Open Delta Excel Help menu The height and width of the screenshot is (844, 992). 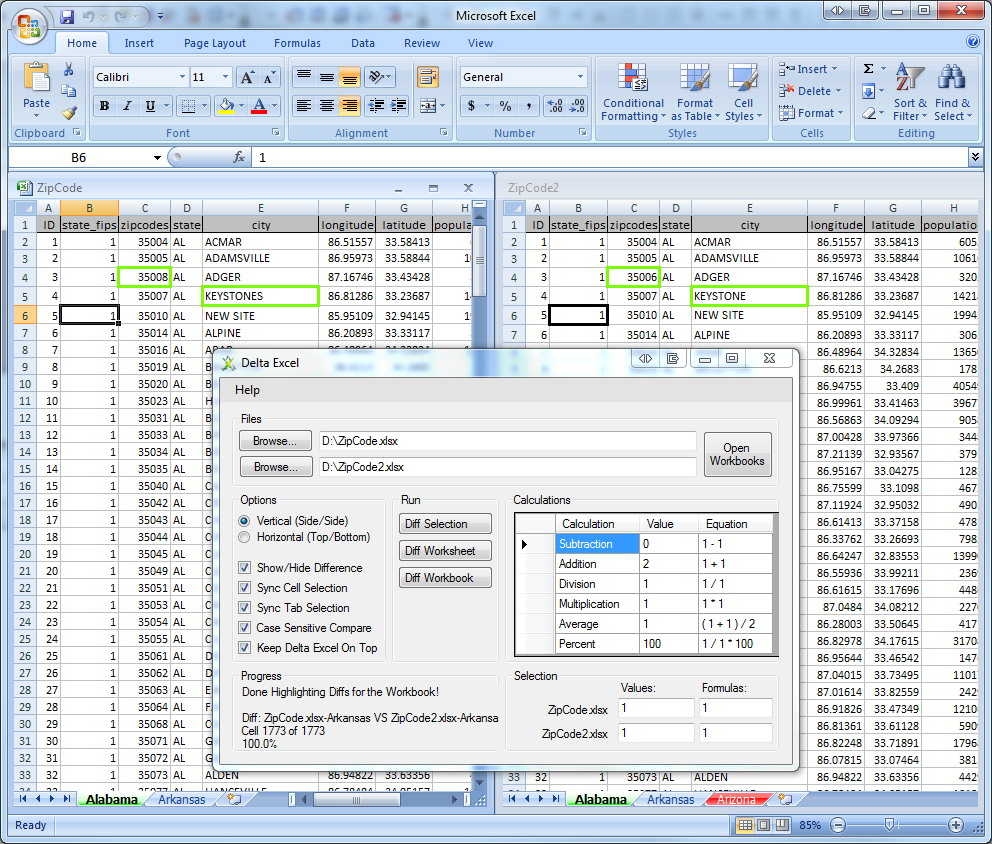[247, 390]
